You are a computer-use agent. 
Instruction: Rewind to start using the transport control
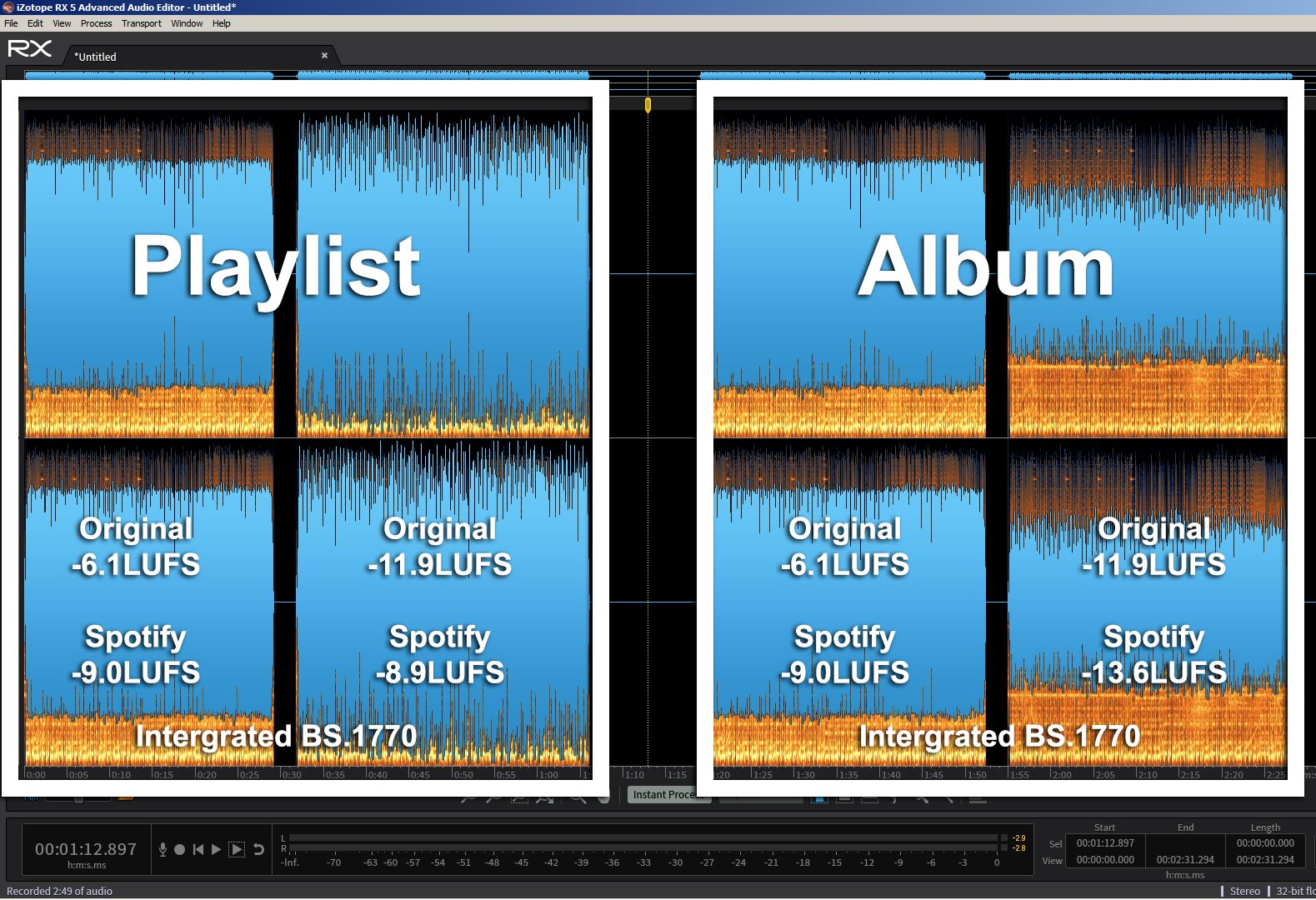pos(198,849)
